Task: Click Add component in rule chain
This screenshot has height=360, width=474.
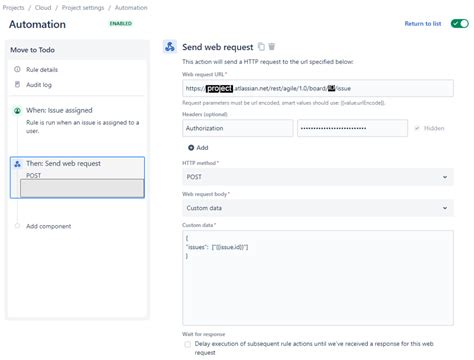Action: 49,226
